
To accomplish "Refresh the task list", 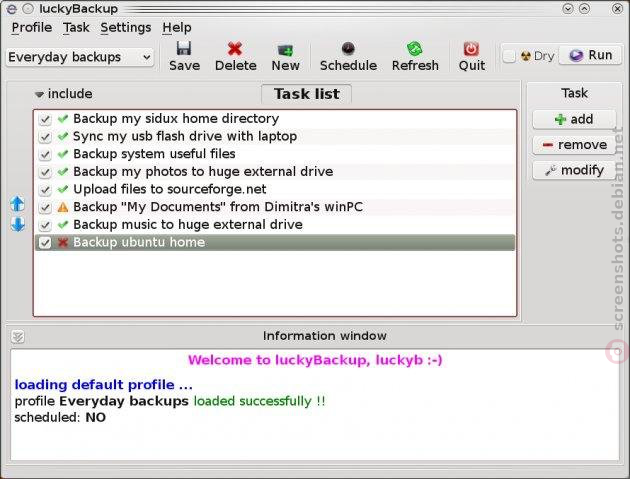I will tap(415, 56).
